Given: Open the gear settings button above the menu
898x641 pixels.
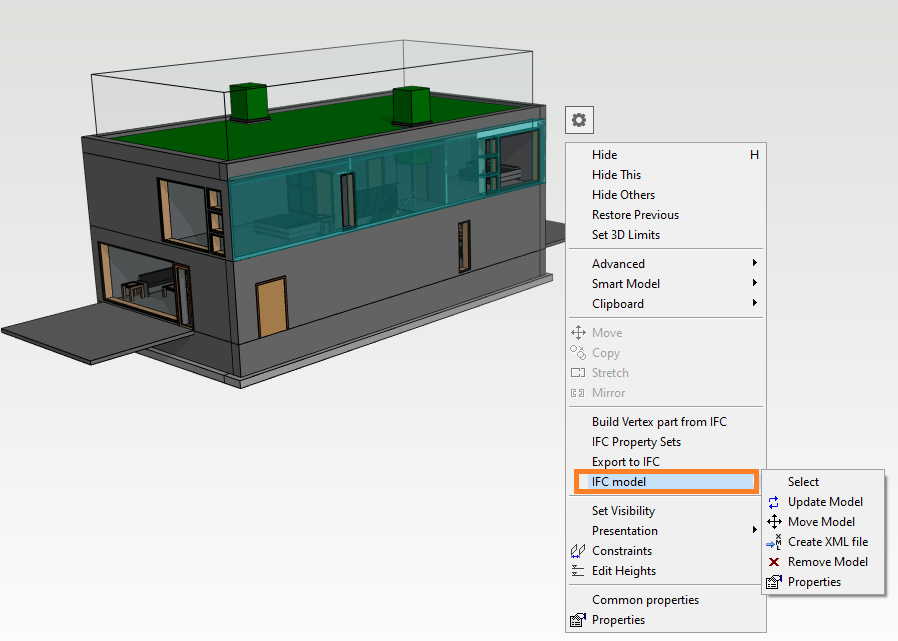Looking at the screenshot, I should pyautogui.click(x=578, y=119).
